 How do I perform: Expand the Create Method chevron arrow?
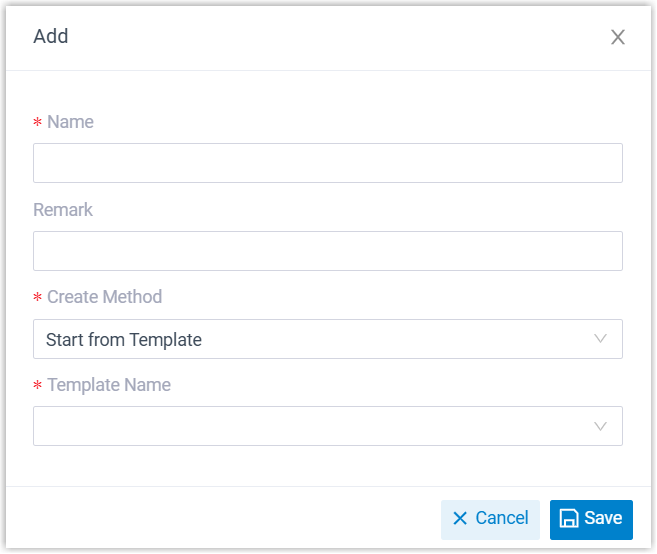tap(600, 339)
